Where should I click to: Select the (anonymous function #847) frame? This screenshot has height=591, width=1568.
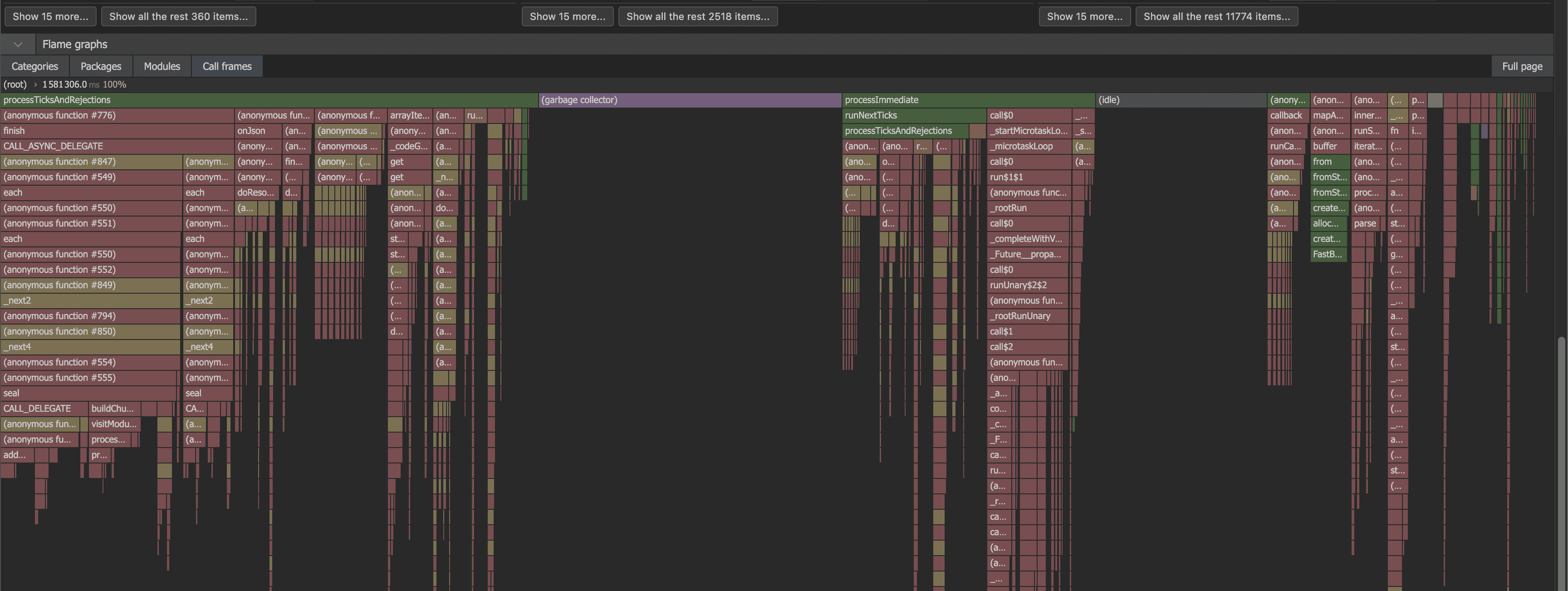91,162
